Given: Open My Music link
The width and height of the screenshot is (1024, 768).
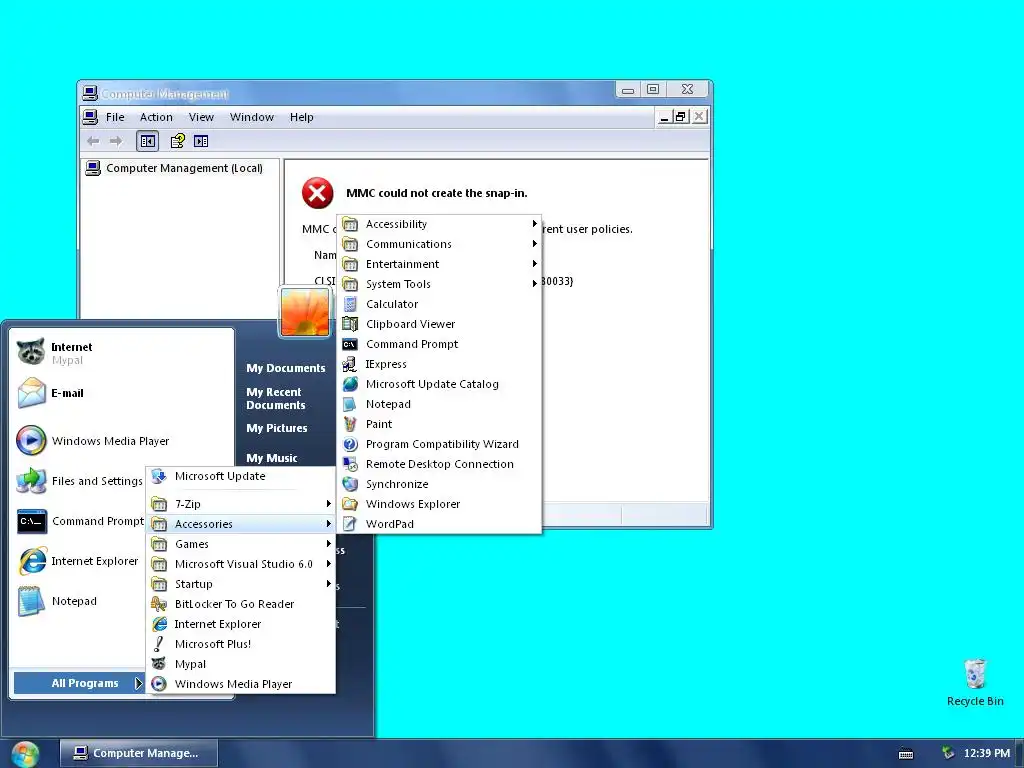Looking at the screenshot, I should click(x=272, y=458).
